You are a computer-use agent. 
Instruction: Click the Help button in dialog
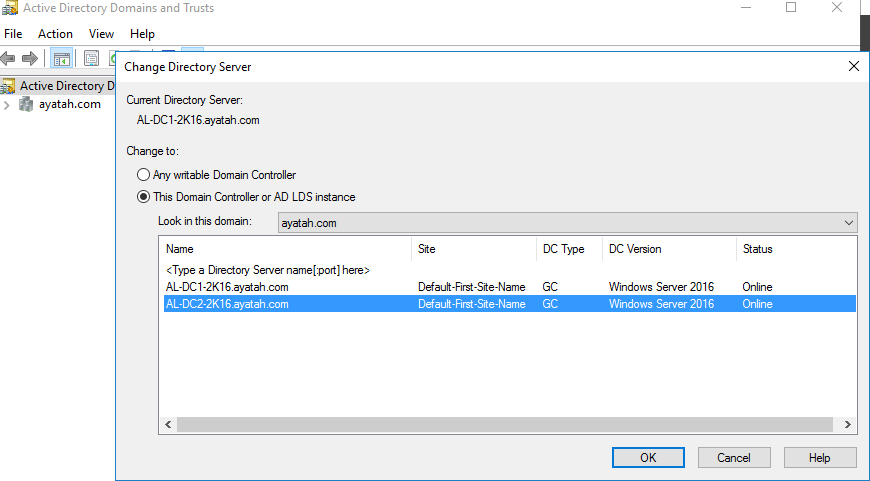[819, 457]
